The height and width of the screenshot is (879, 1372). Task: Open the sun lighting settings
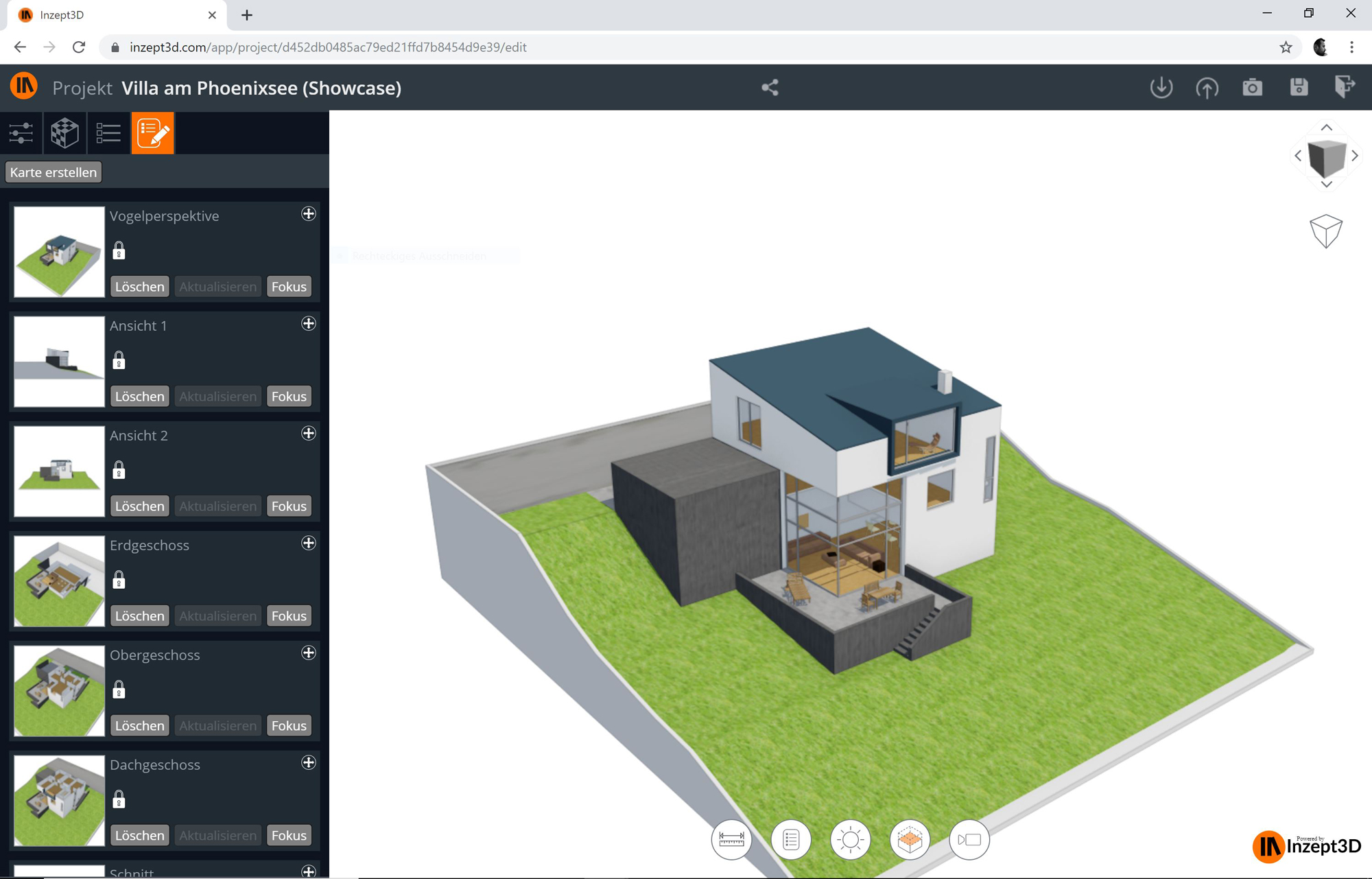tap(850, 839)
